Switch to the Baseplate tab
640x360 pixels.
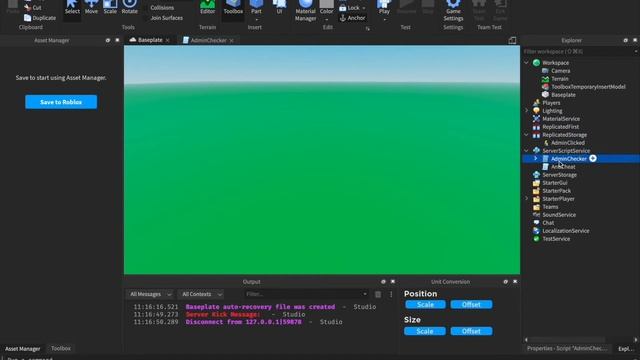149,40
